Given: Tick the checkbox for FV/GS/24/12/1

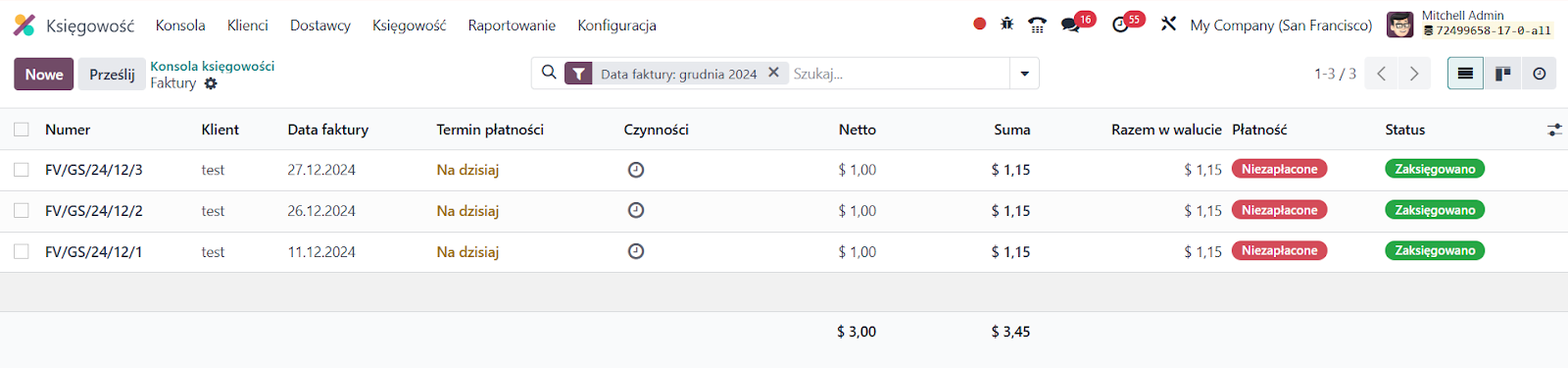Looking at the screenshot, I should [22, 251].
